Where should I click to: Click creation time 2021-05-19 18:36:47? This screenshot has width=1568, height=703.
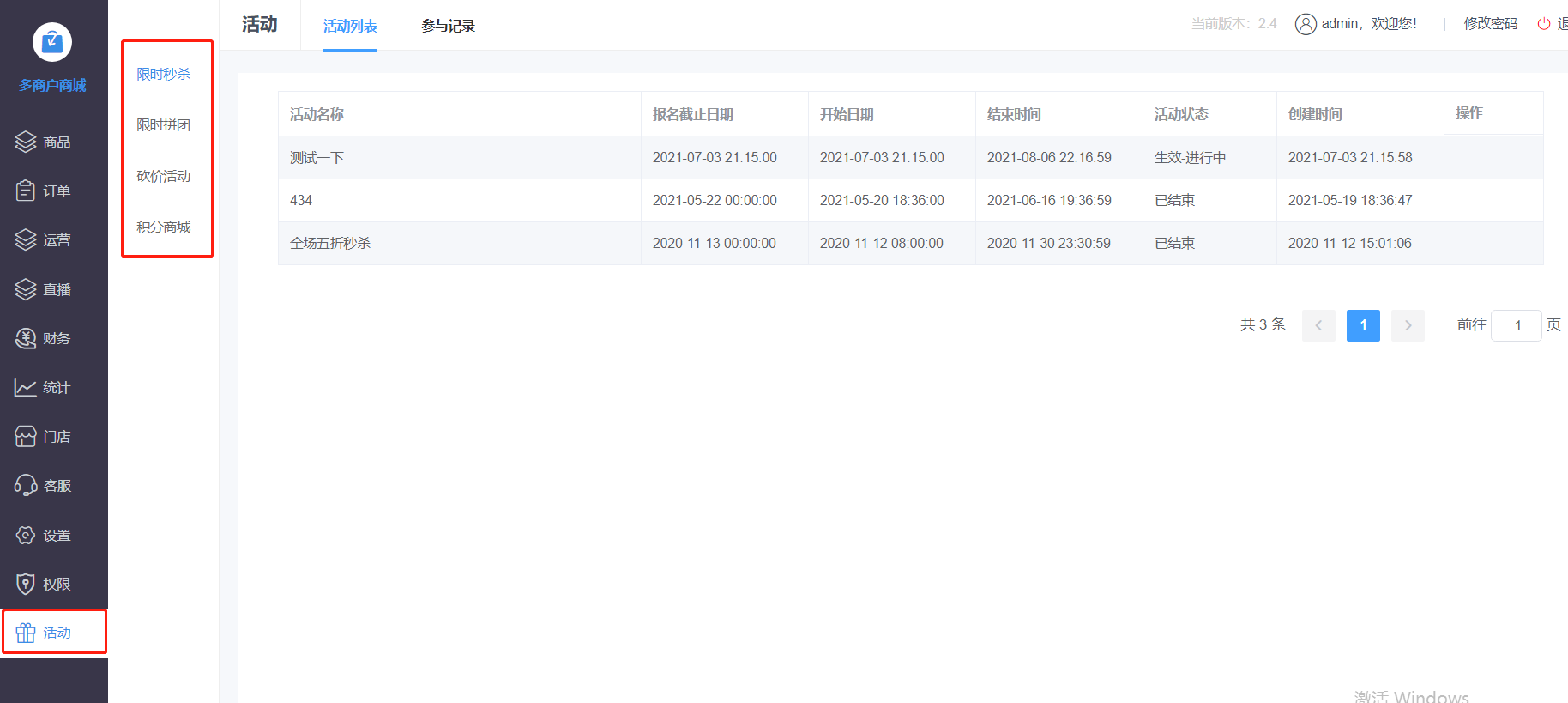click(1350, 200)
